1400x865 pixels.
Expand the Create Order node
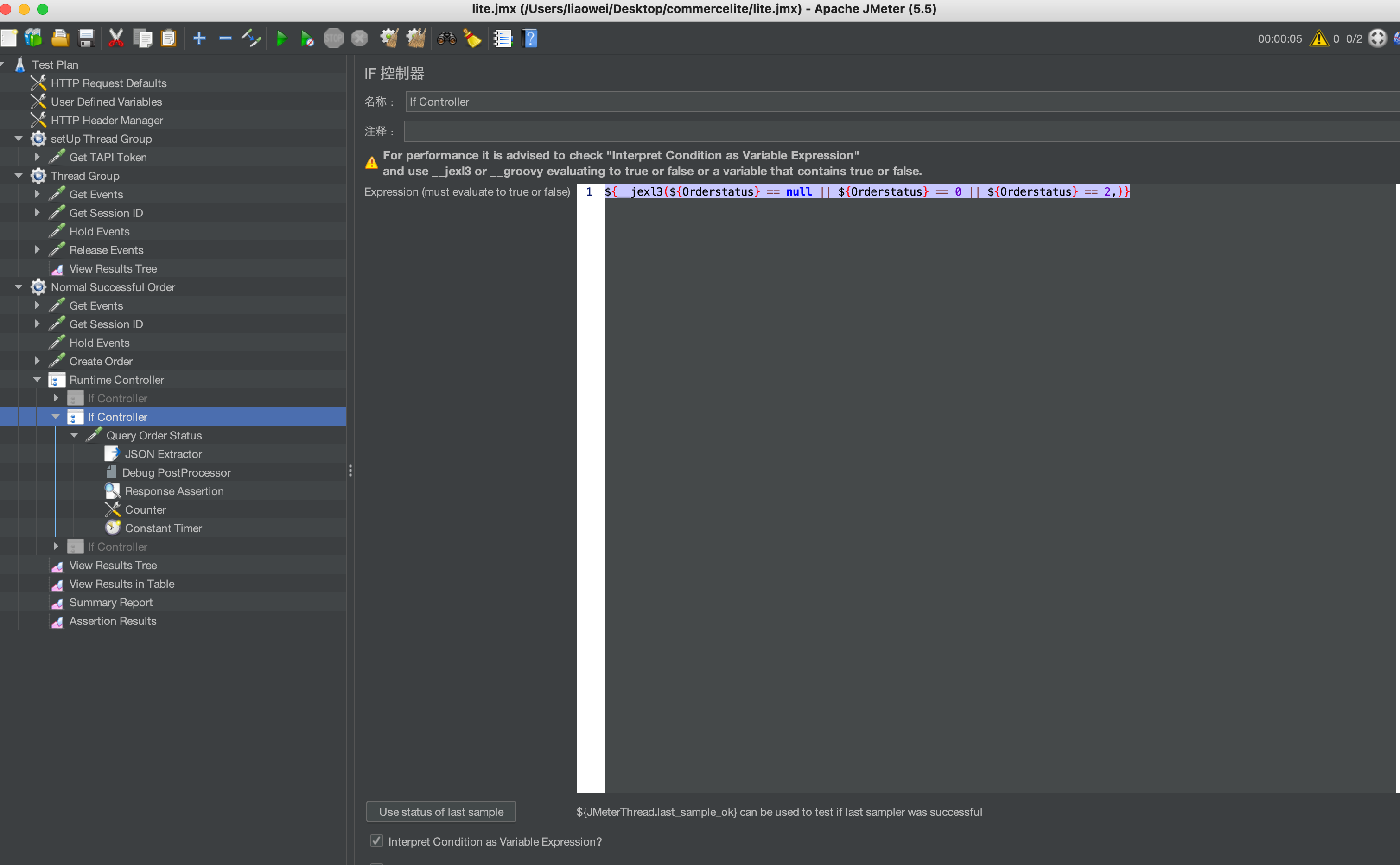tap(37, 361)
